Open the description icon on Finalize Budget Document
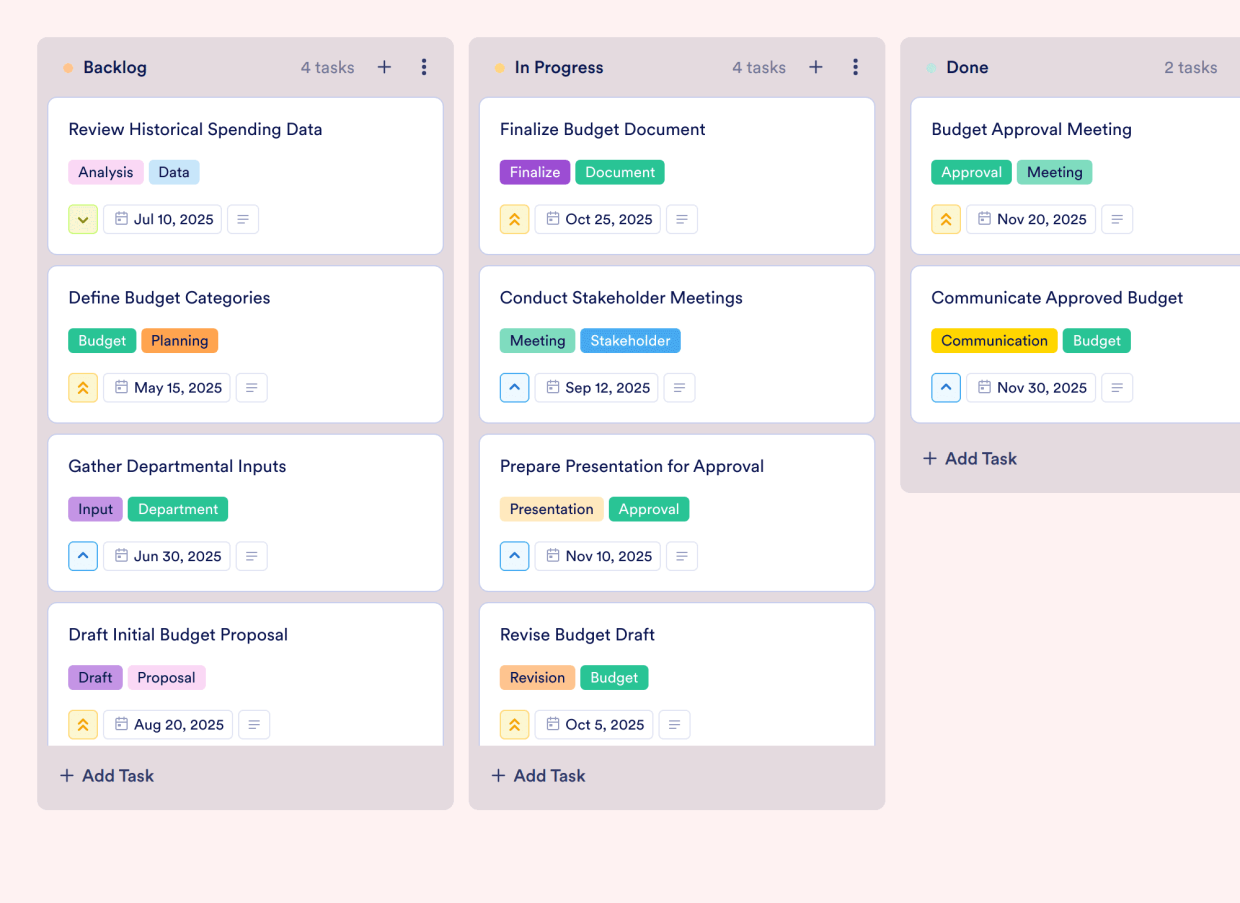The width and height of the screenshot is (1240, 903). coord(682,219)
